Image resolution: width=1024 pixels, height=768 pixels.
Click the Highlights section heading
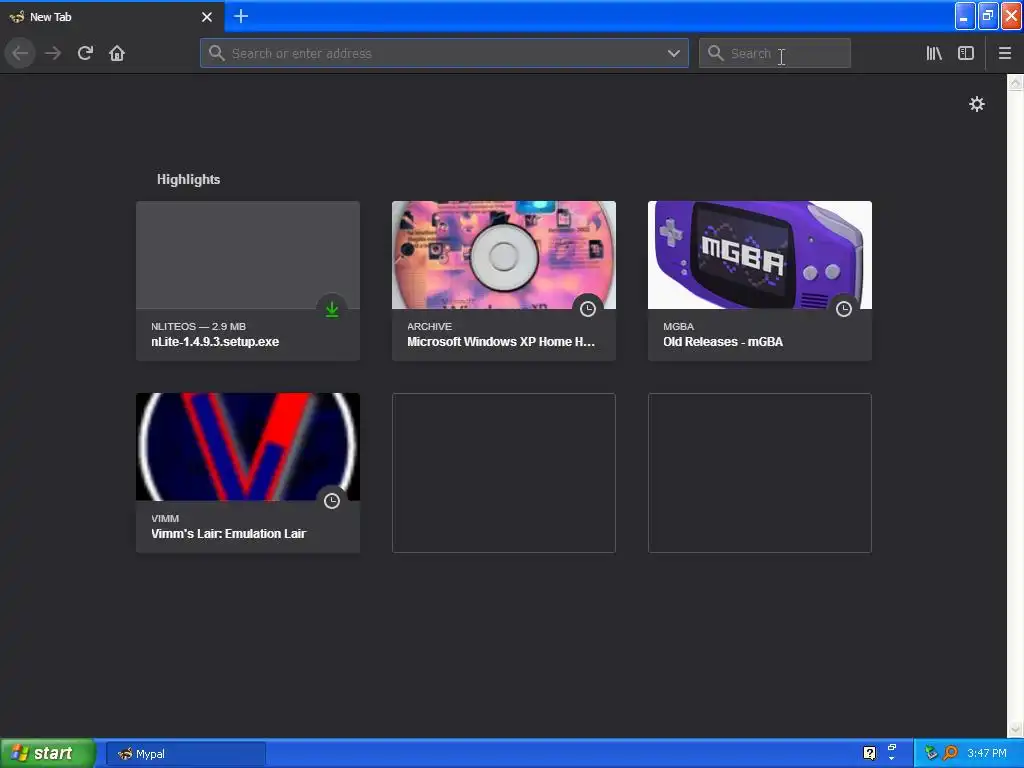[188, 179]
